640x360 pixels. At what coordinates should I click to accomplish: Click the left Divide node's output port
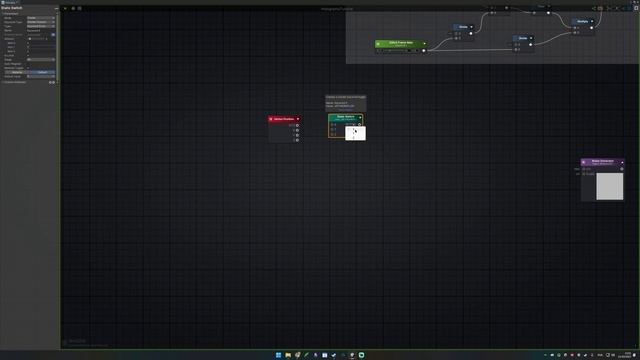471,33
